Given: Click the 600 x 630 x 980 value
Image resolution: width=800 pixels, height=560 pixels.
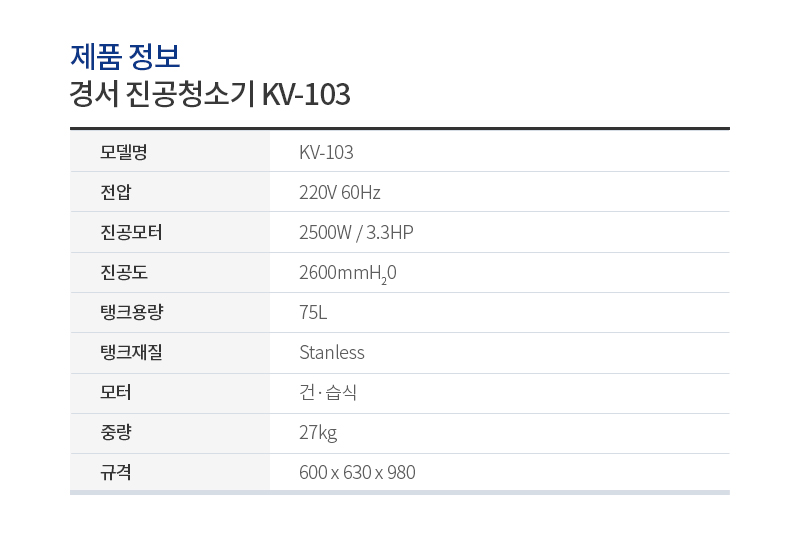Looking at the screenshot, I should point(357,472).
